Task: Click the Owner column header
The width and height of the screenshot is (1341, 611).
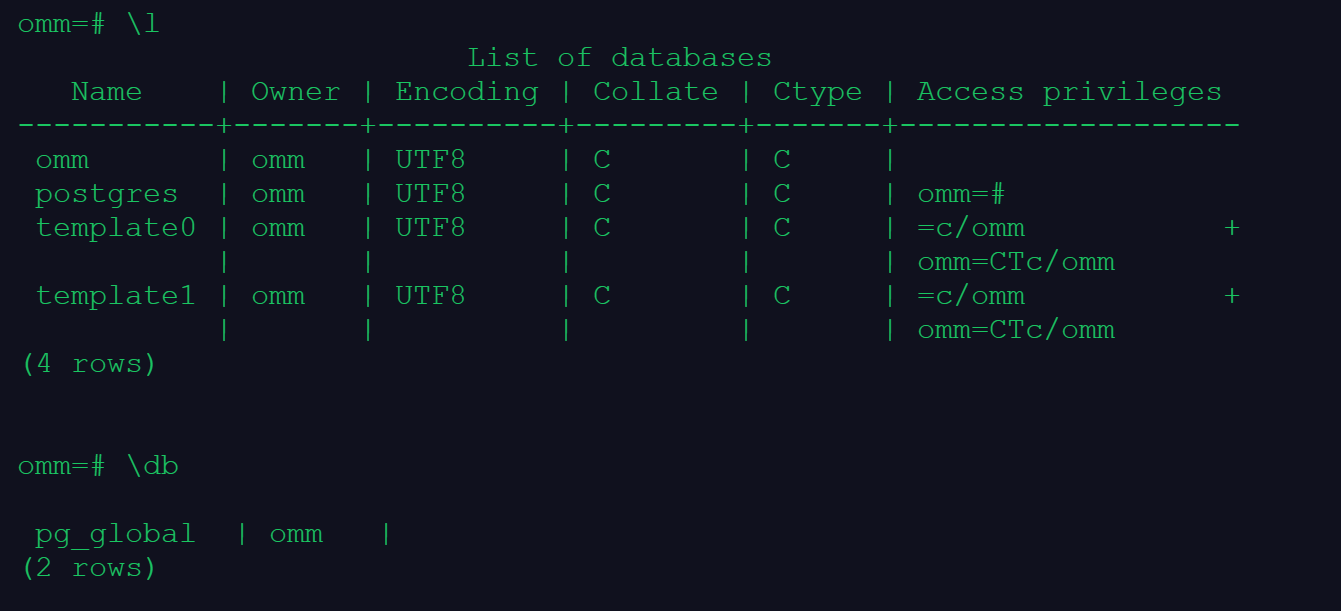Action: coord(295,92)
